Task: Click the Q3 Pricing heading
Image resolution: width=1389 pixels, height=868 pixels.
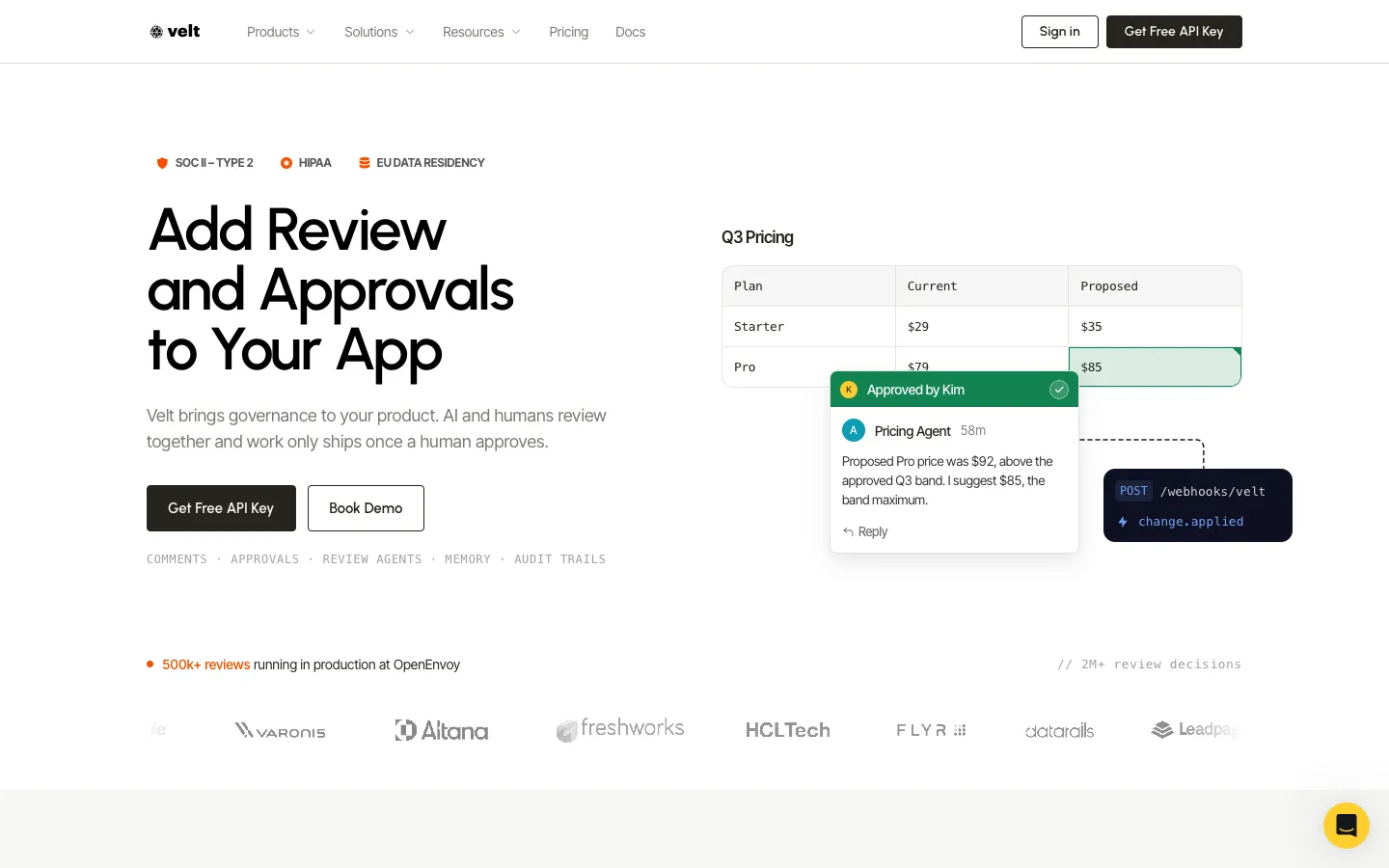Action: 757,237
